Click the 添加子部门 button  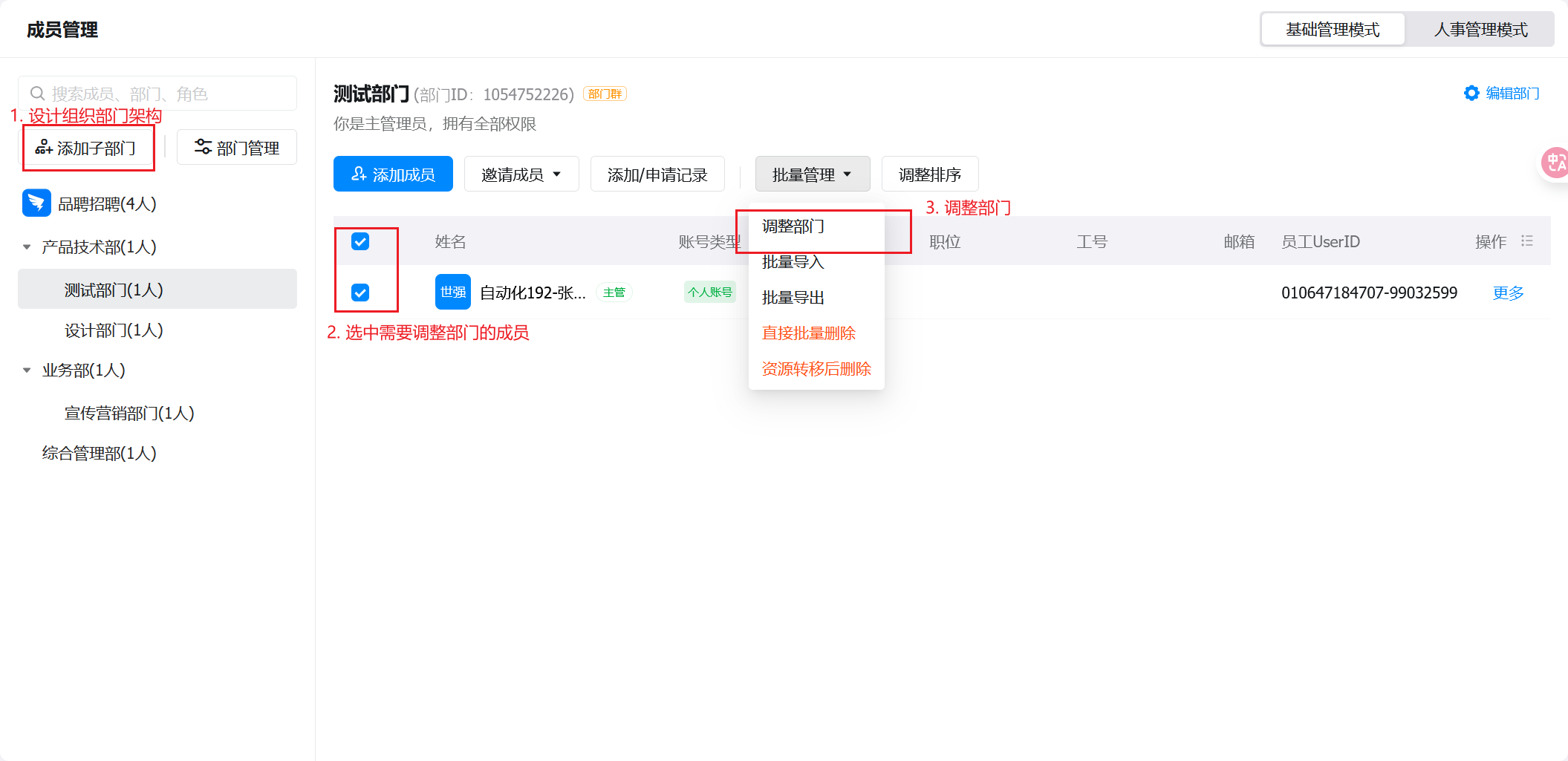tap(86, 148)
